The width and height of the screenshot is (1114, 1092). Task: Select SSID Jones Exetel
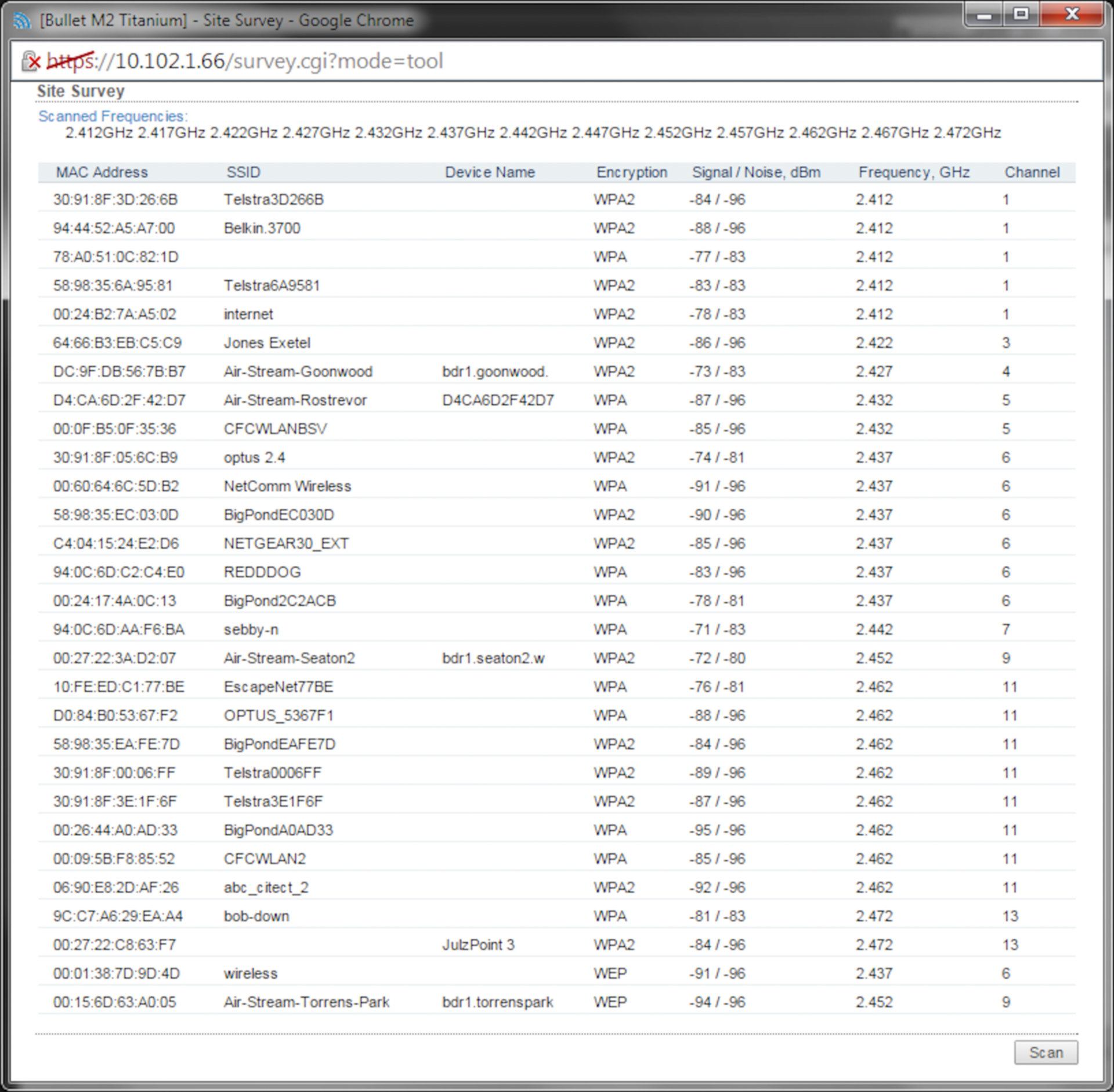(x=267, y=342)
